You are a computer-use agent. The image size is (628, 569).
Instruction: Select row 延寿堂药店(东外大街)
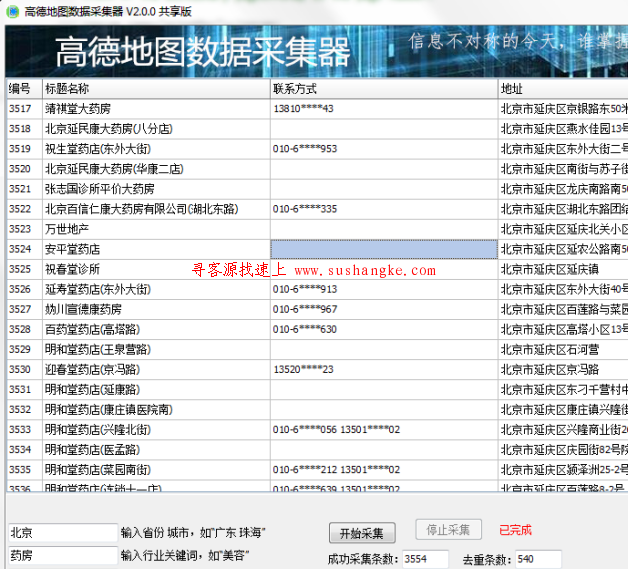pyautogui.click(x=317, y=290)
